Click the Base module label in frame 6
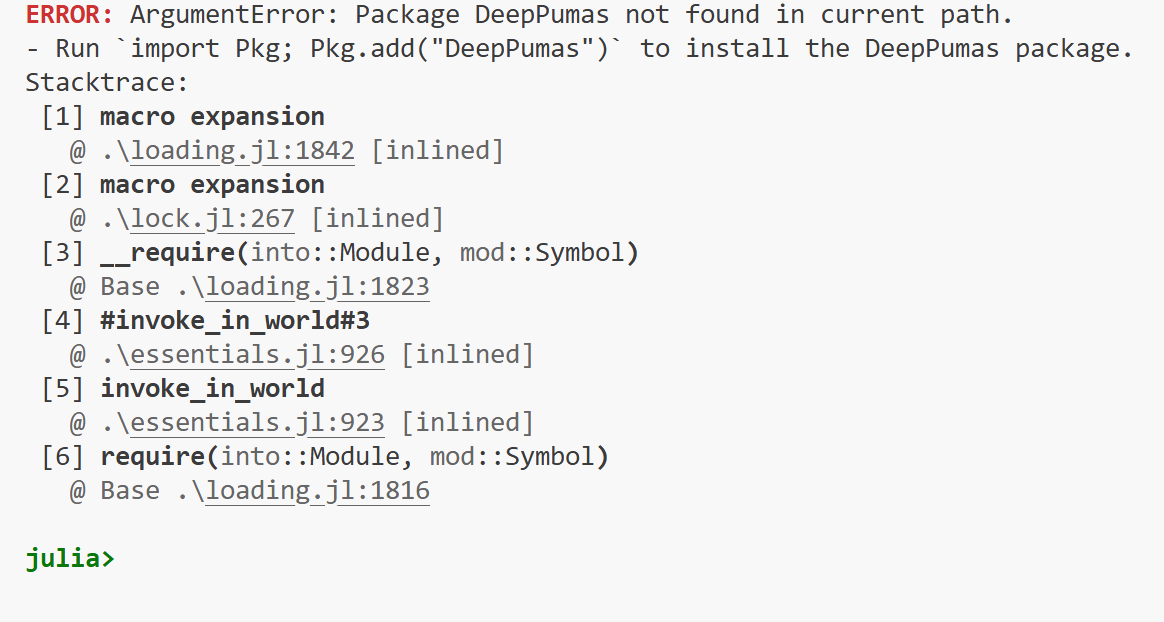1164x622 pixels. click(x=130, y=491)
